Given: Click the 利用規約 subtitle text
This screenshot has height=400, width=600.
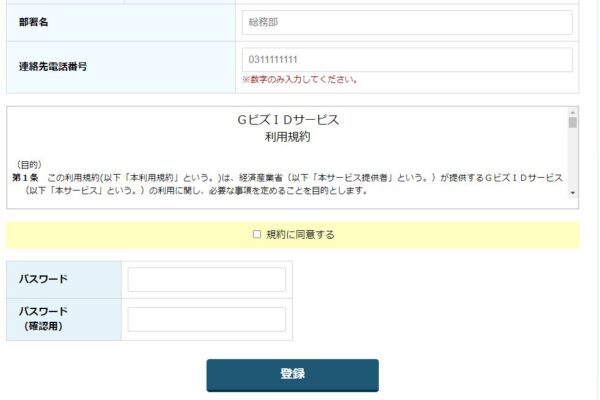Looking at the screenshot, I should click(287, 137).
